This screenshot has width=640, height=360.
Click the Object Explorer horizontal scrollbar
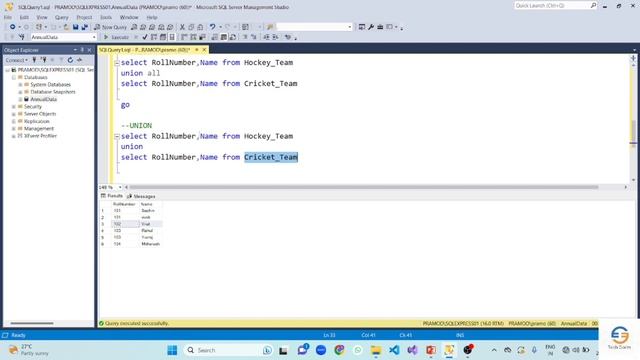[x=32, y=323]
